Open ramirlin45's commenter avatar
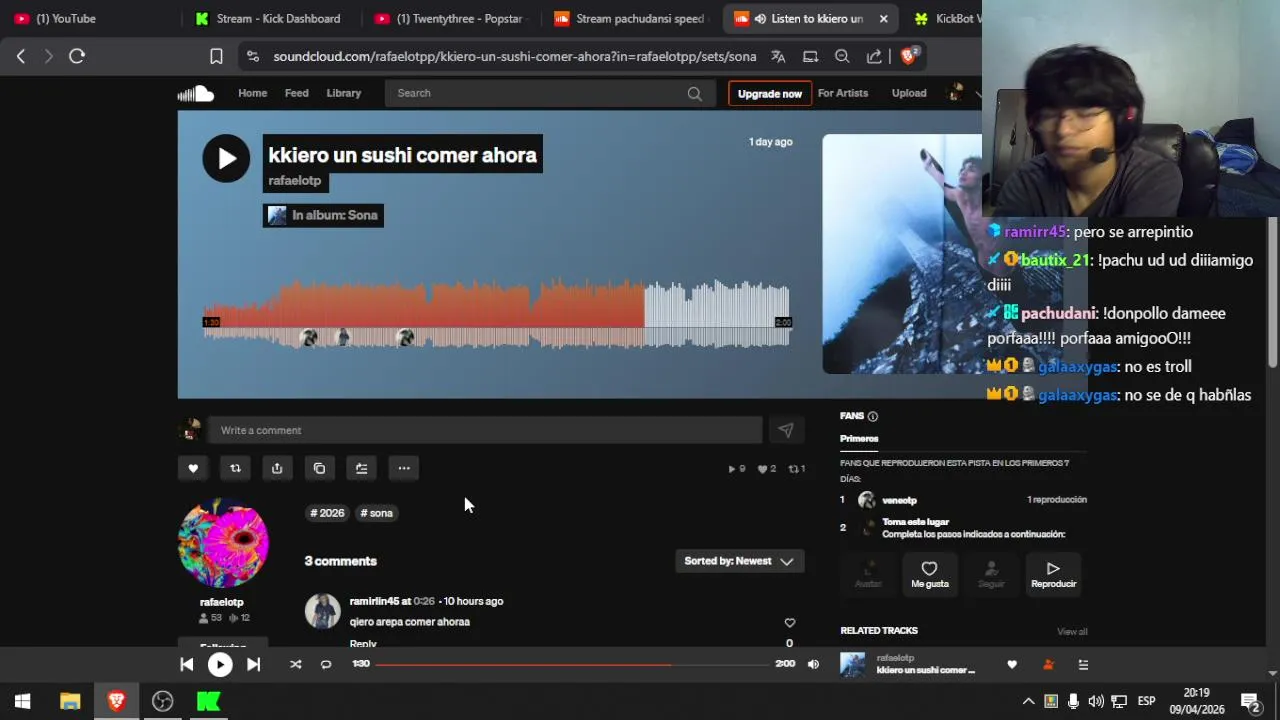 322,611
